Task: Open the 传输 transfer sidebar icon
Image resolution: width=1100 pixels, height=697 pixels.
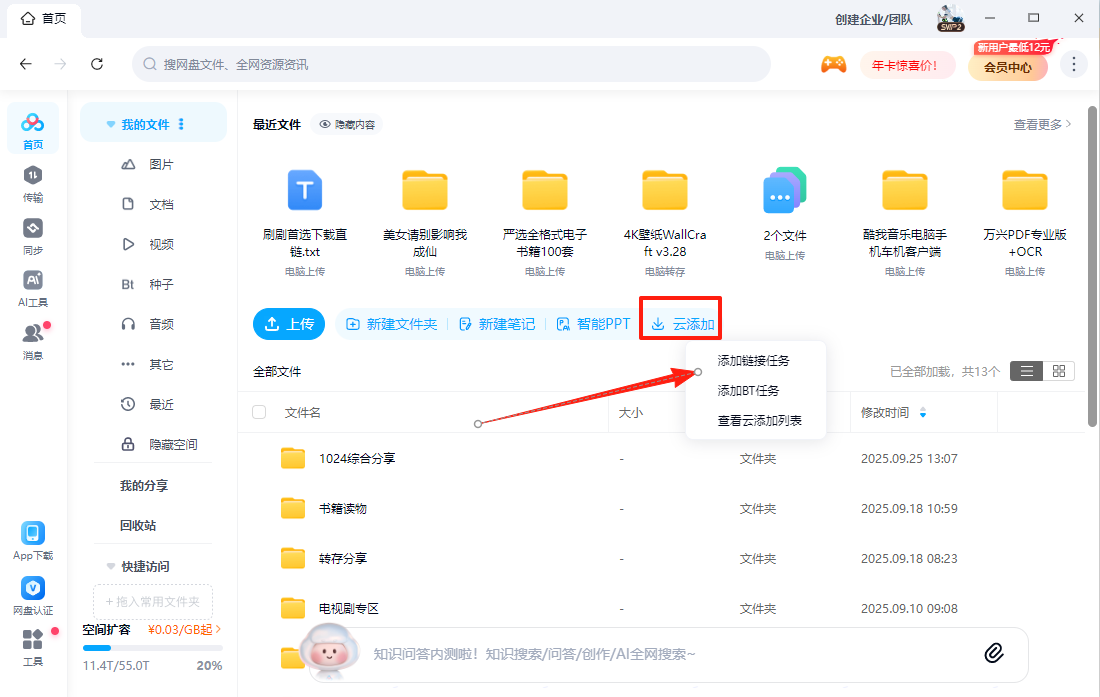Action: tap(33, 184)
